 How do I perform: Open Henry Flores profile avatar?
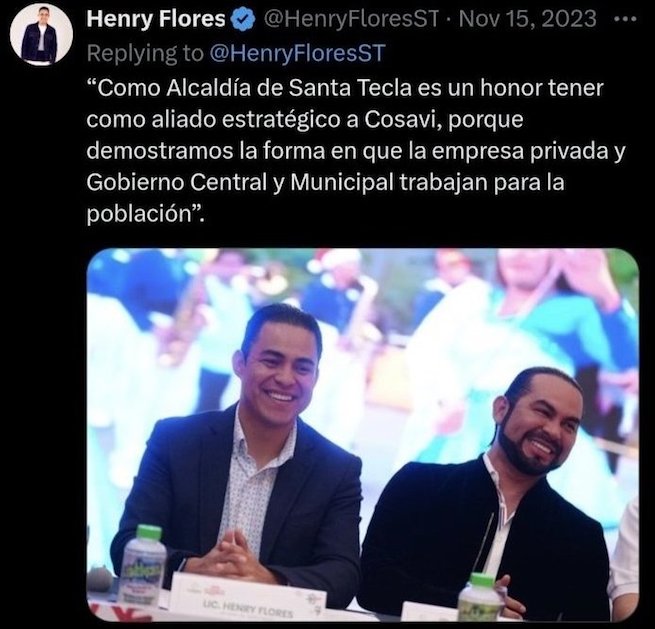(41, 35)
